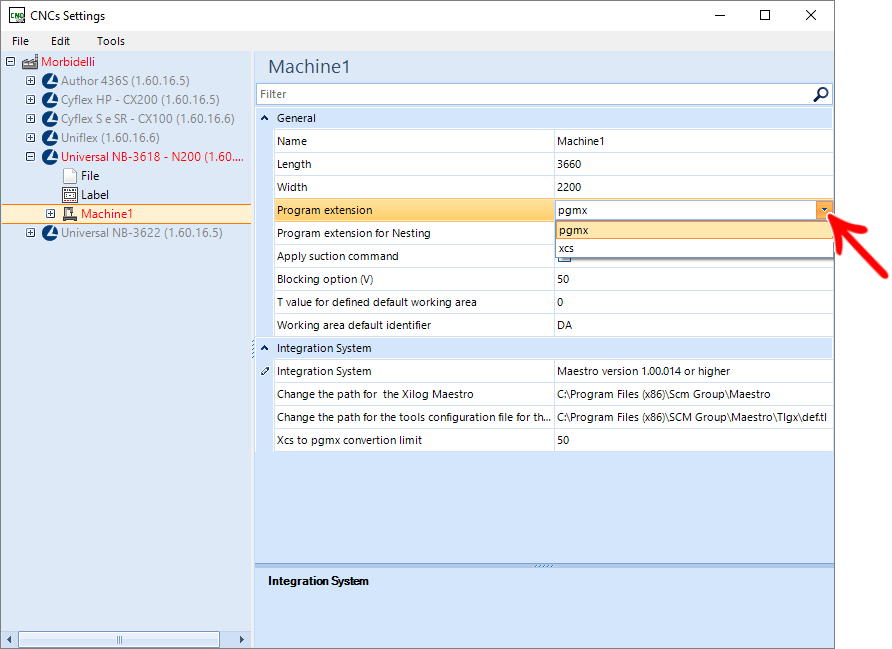Click the Machine1 CNC icon
Screen dimensions: 892x649
click(70, 214)
